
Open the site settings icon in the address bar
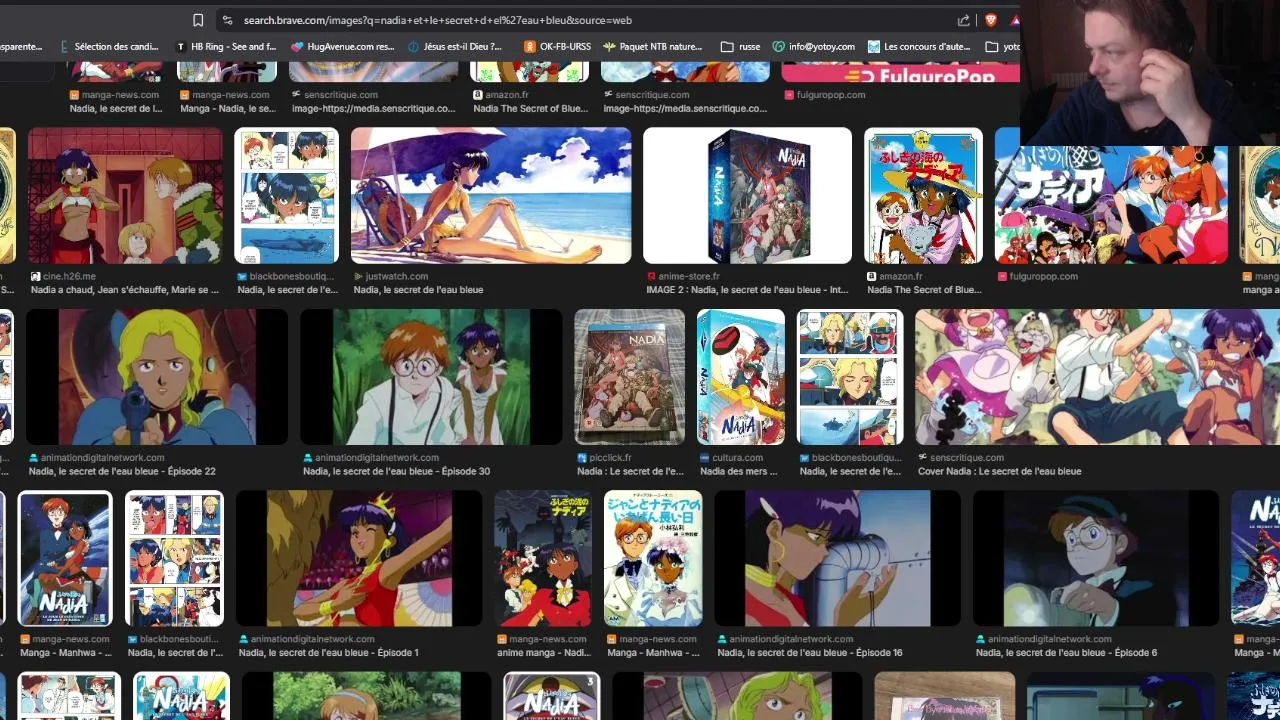point(227,20)
